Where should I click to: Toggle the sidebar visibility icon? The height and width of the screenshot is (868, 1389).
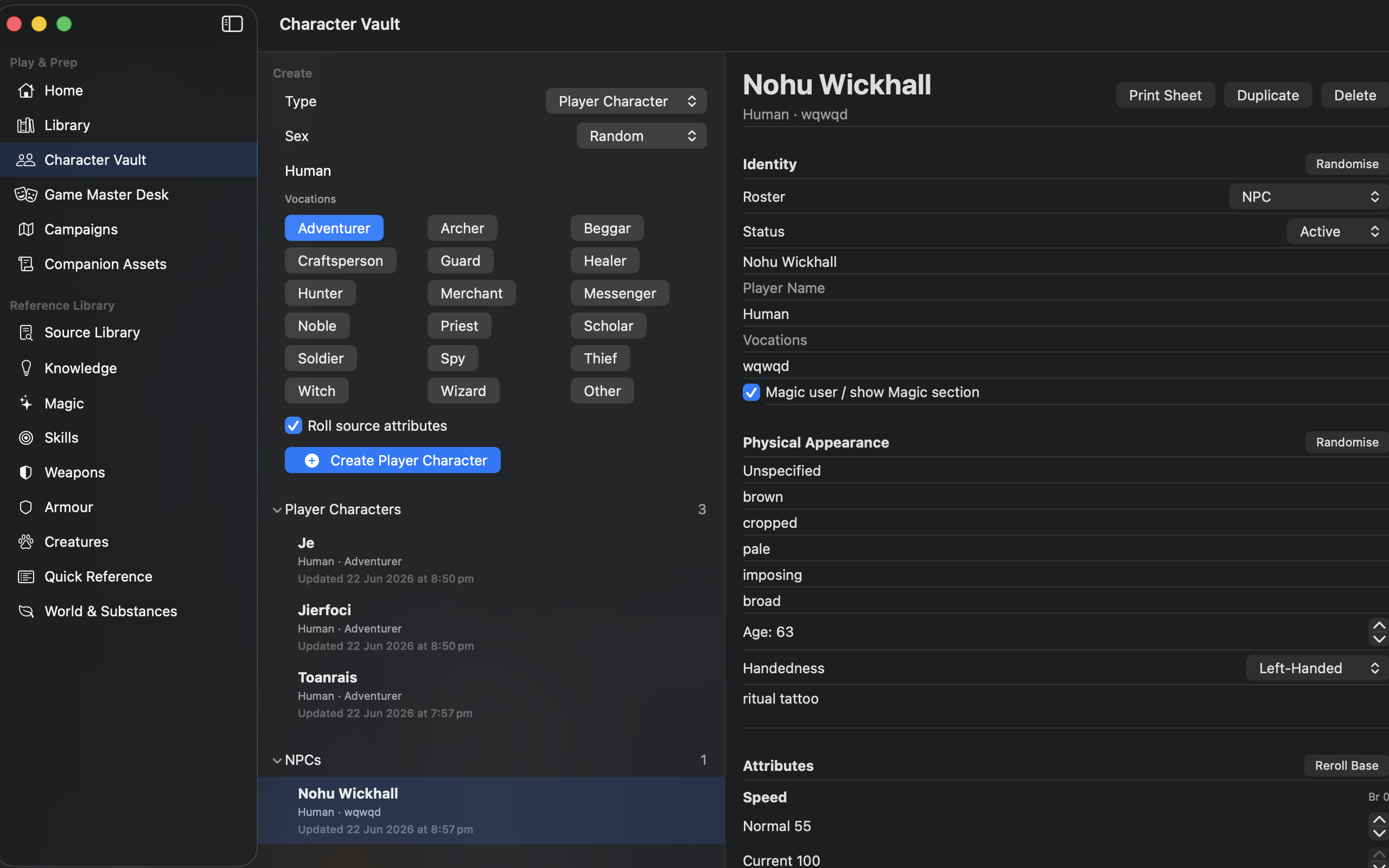click(x=232, y=23)
